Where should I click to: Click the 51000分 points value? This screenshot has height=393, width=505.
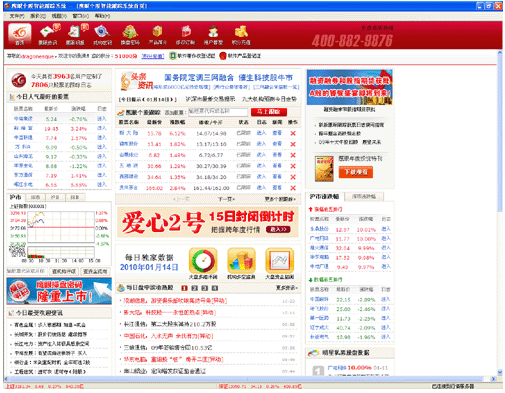[x=126, y=56]
